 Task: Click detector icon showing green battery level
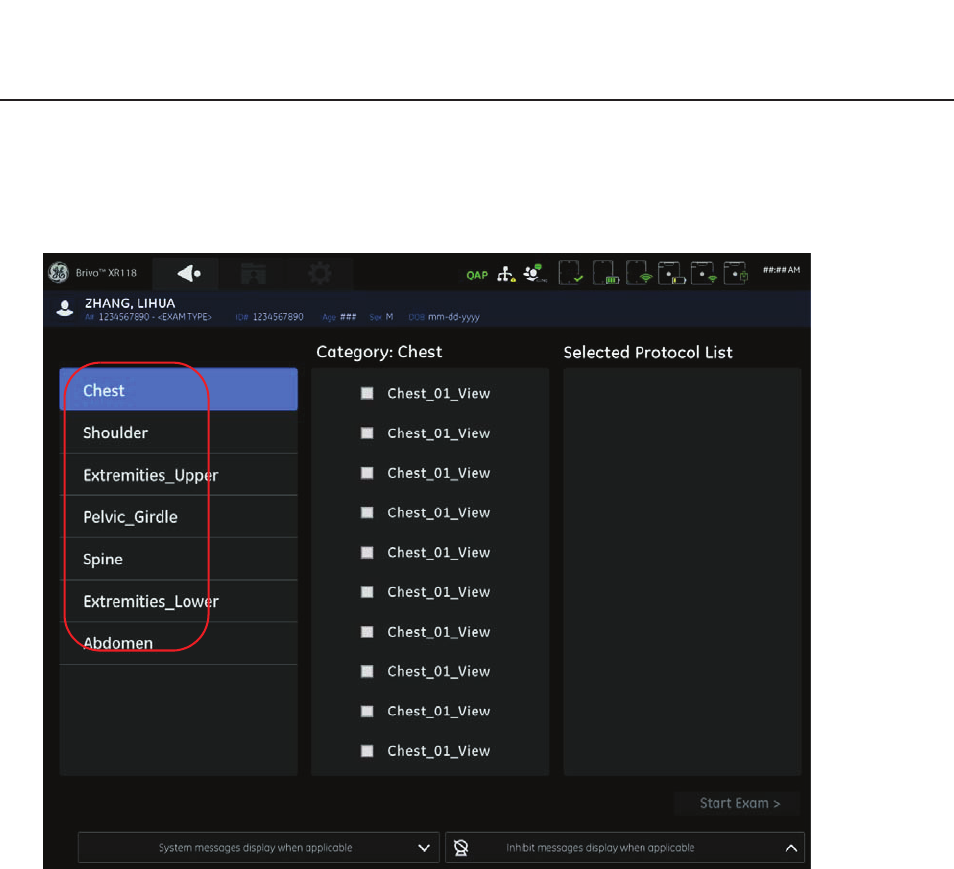(x=605, y=273)
